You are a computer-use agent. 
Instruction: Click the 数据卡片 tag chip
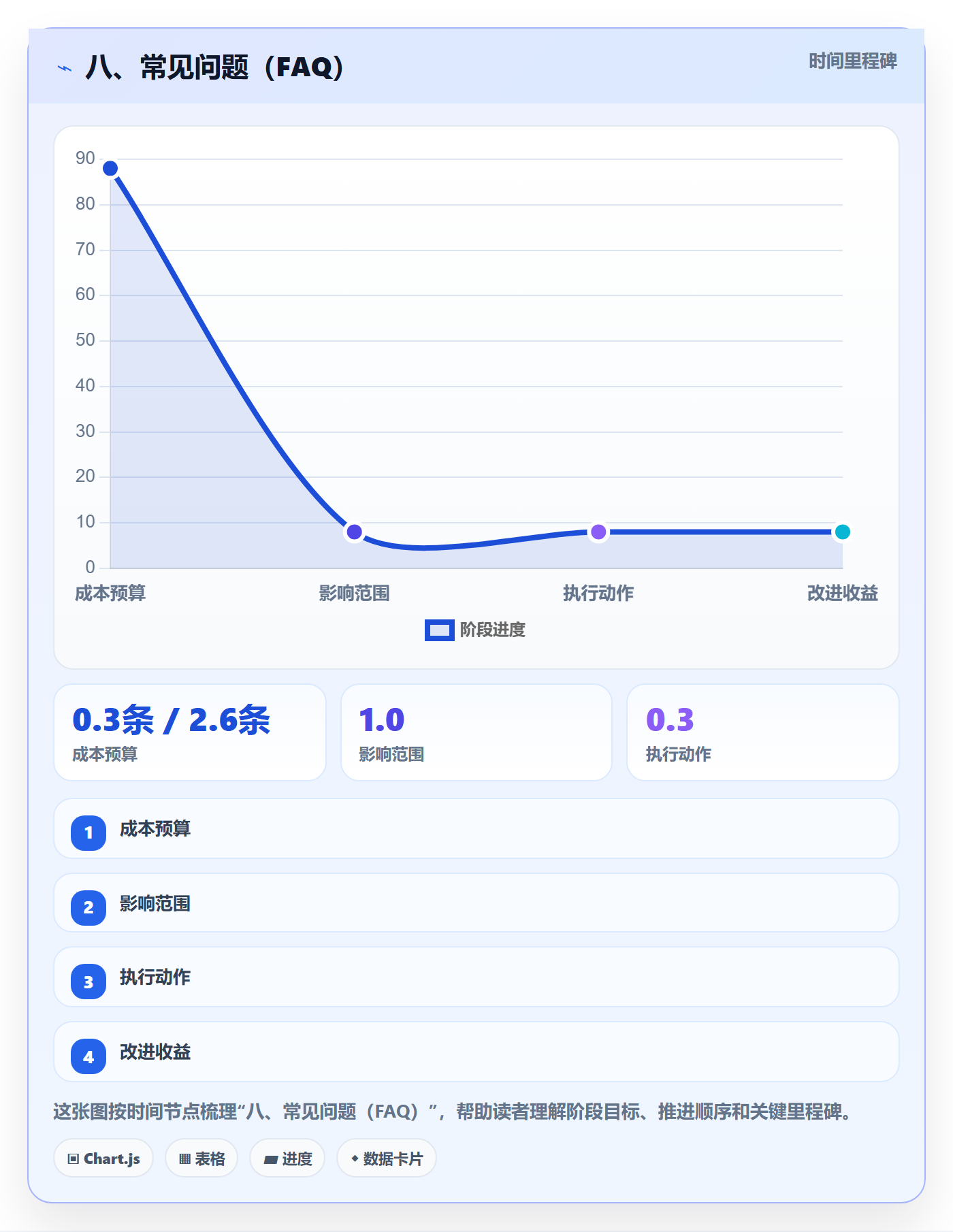pos(387,1158)
